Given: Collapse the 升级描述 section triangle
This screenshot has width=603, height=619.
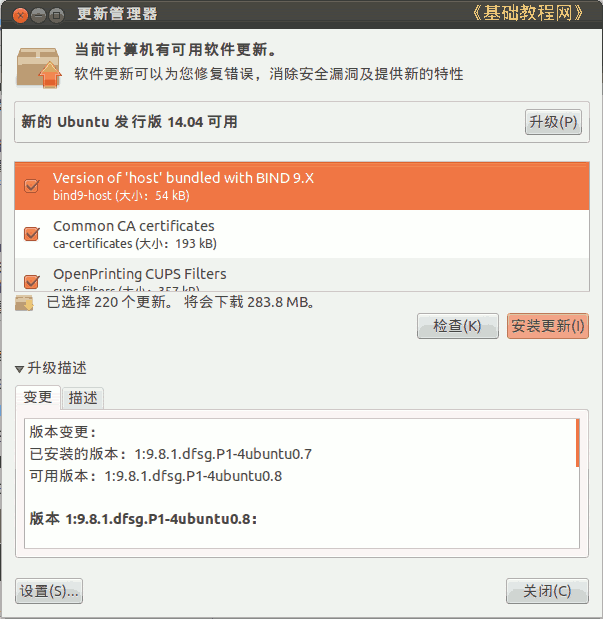Looking at the screenshot, I should pyautogui.click(x=19, y=369).
